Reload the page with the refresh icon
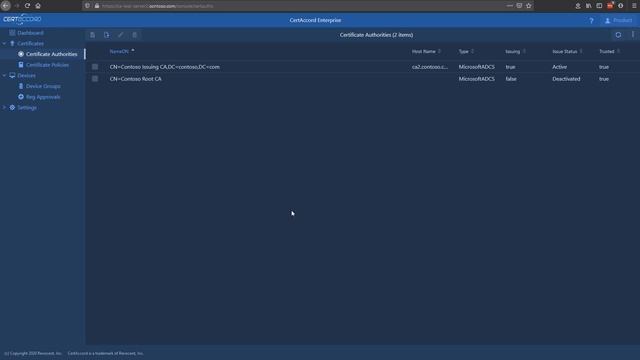Viewport: 640px width, 360px height. coord(27,6)
